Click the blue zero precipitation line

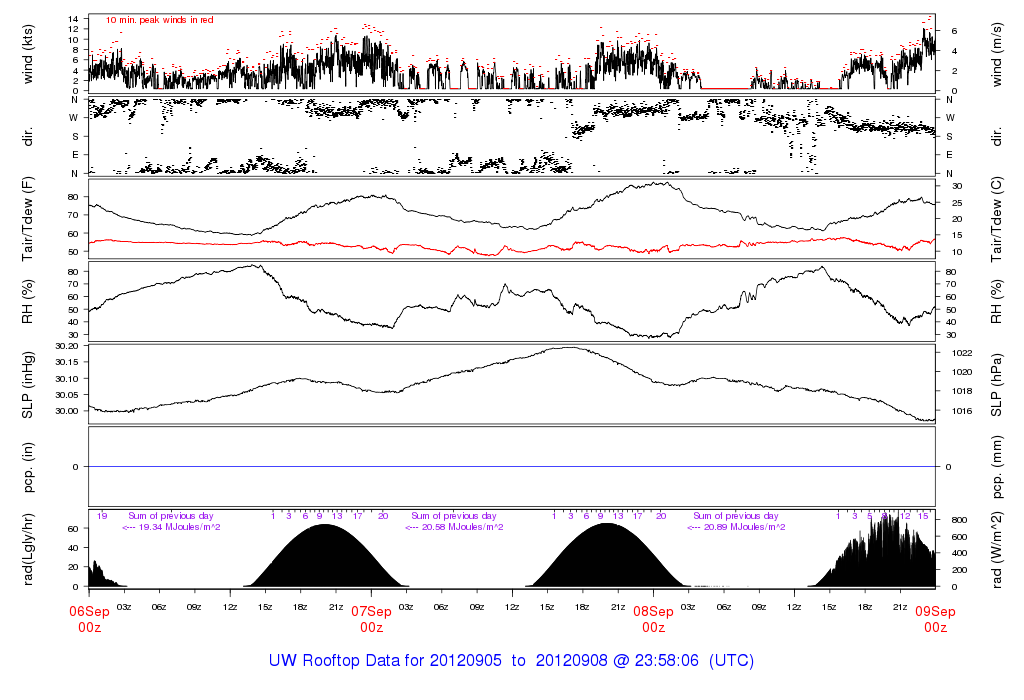click(x=511, y=467)
